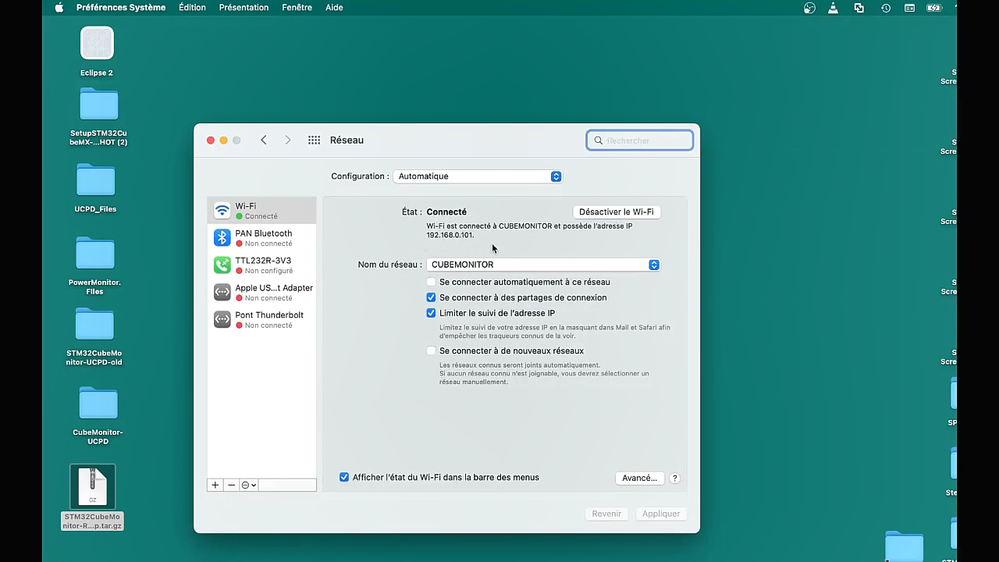999x562 pixels.
Task: Open the Configuration Automatique dropdown
Action: (477, 177)
